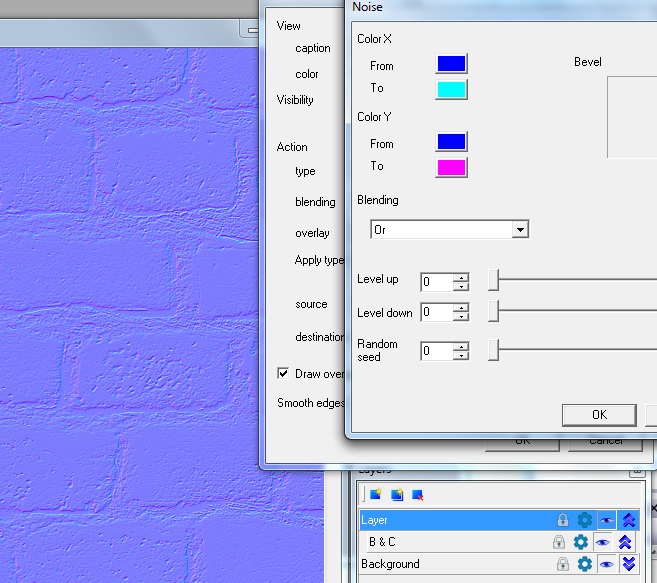Click the Color Y To magenta swatch

click(451, 166)
